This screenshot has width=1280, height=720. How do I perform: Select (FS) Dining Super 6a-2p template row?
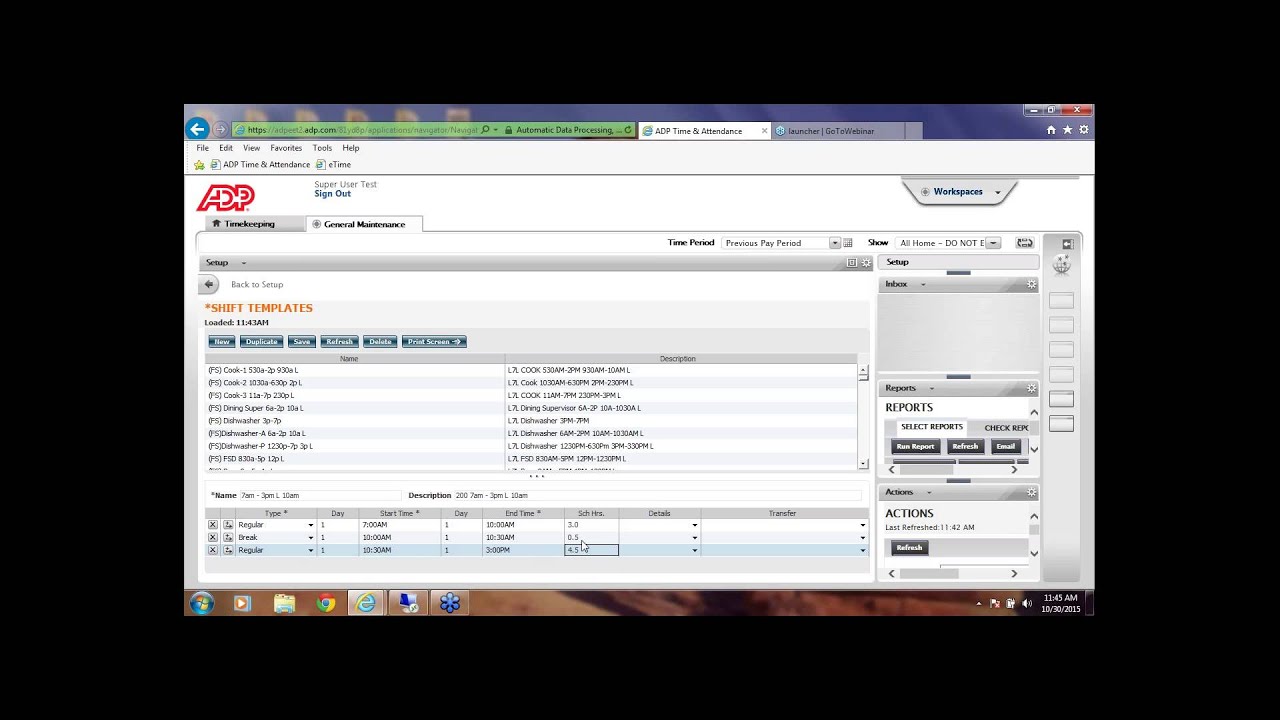pyautogui.click(x=530, y=408)
